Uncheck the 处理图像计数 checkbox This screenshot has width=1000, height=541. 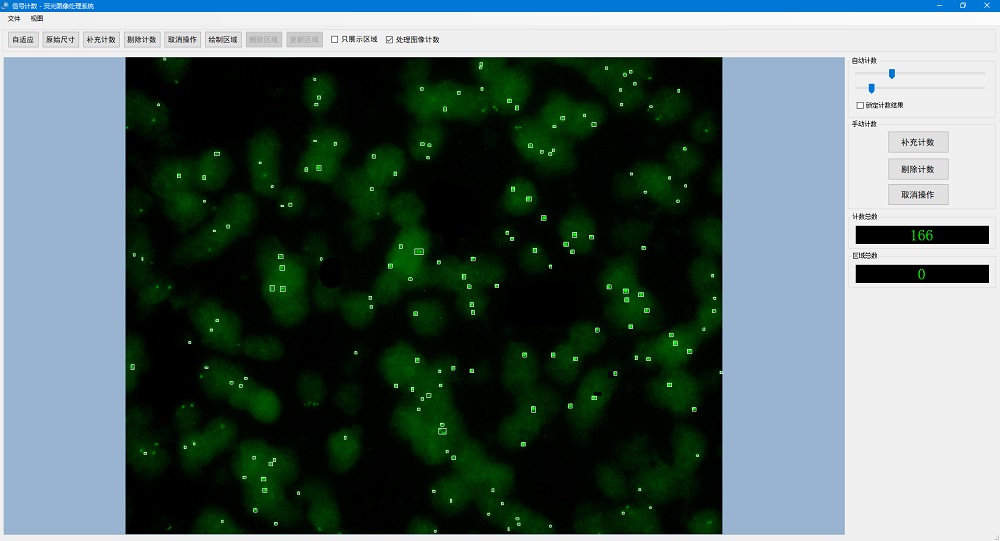390,40
